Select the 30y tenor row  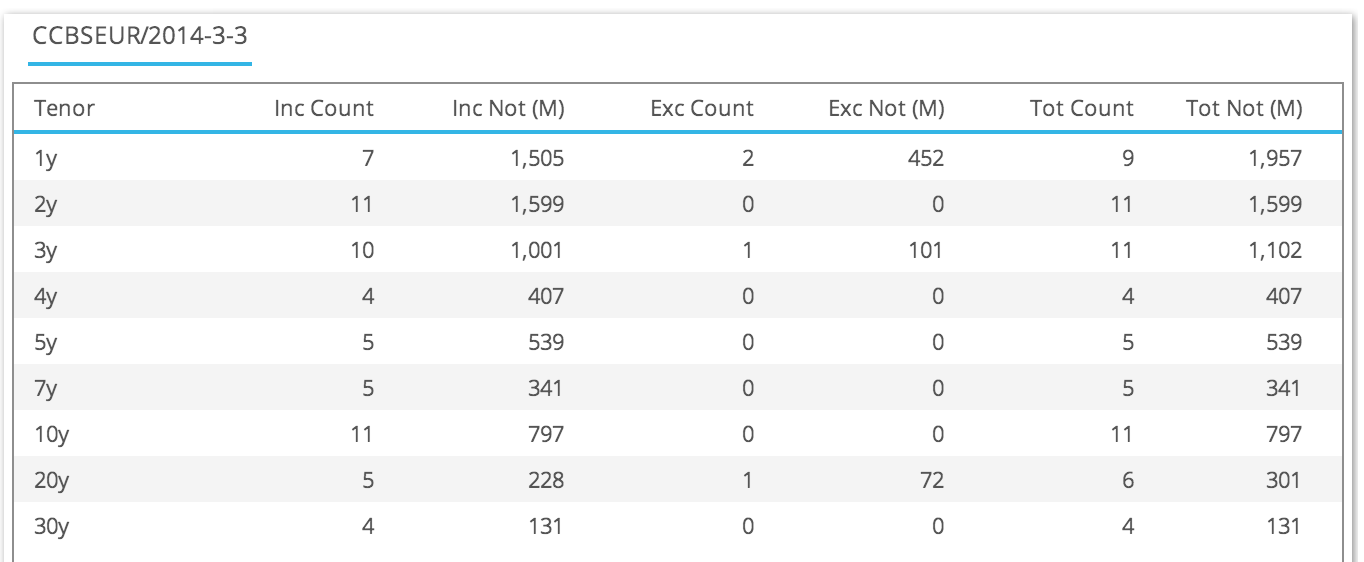[677, 526]
